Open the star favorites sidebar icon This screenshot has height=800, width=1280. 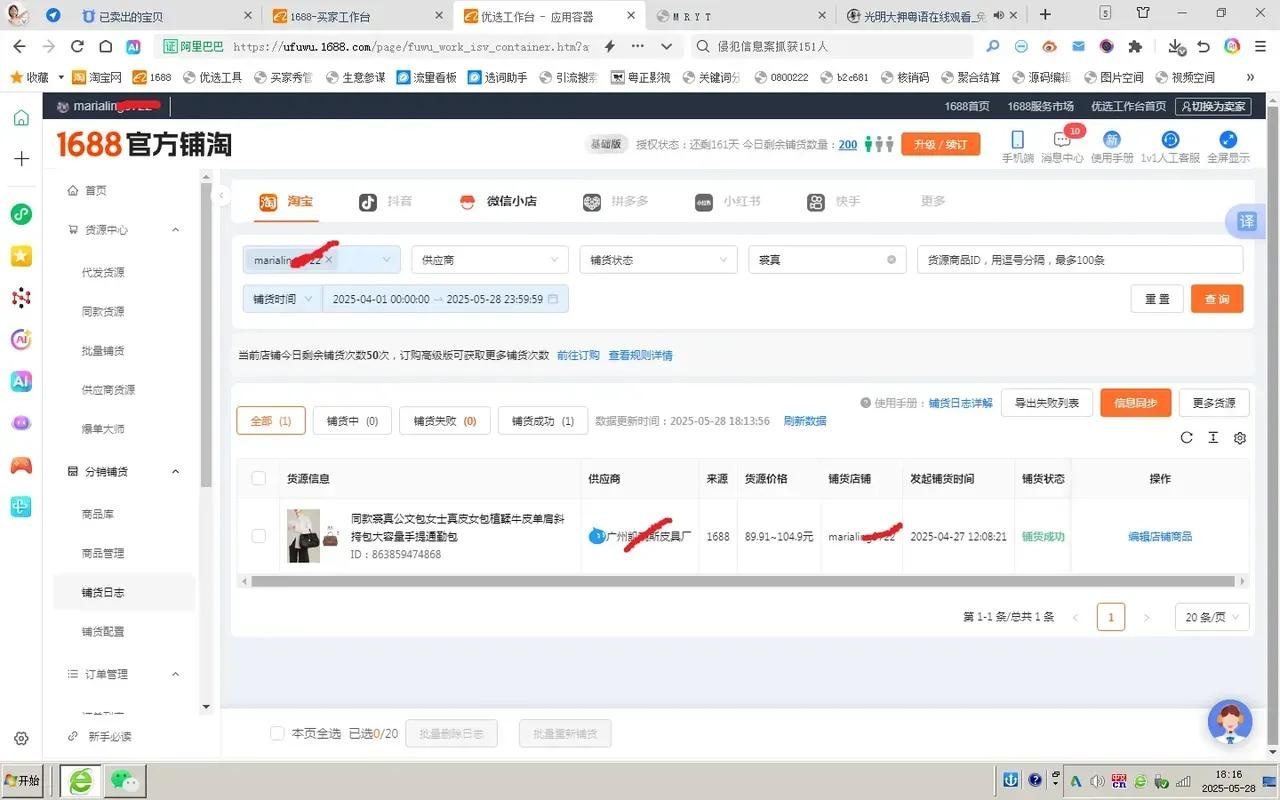point(21,256)
